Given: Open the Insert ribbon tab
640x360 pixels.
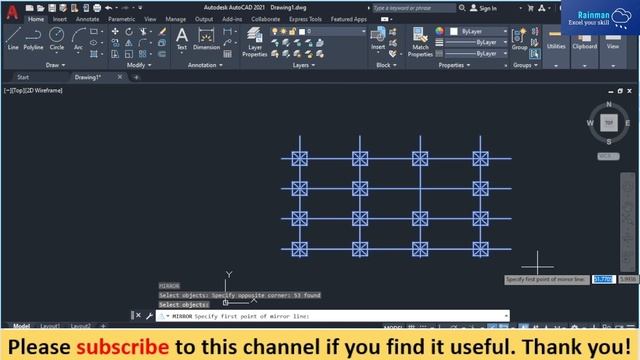Looking at the screenshot, I should (60, 19).
